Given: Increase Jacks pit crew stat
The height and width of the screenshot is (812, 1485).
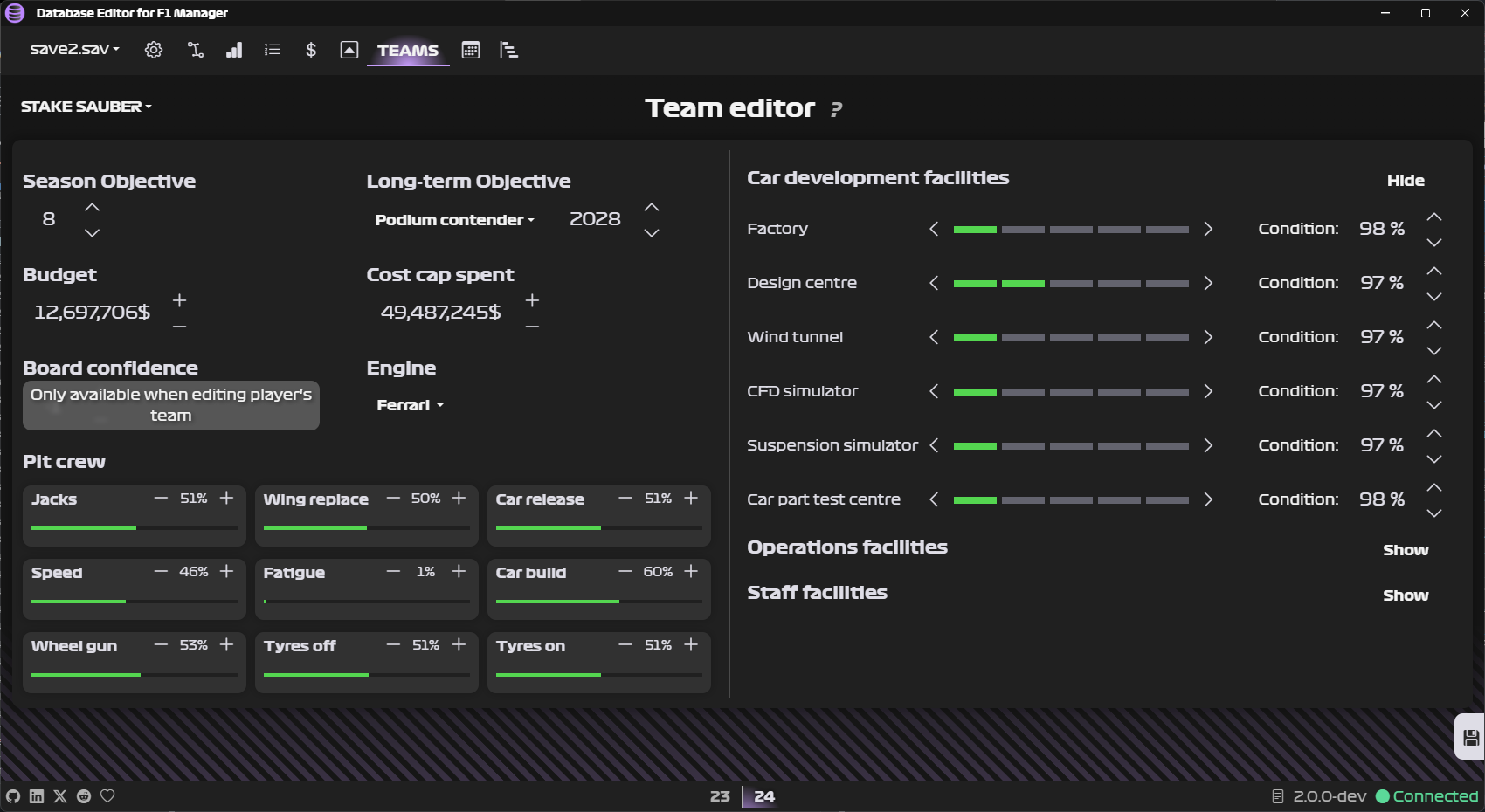Looking at the screenshot, I should 226,498.
